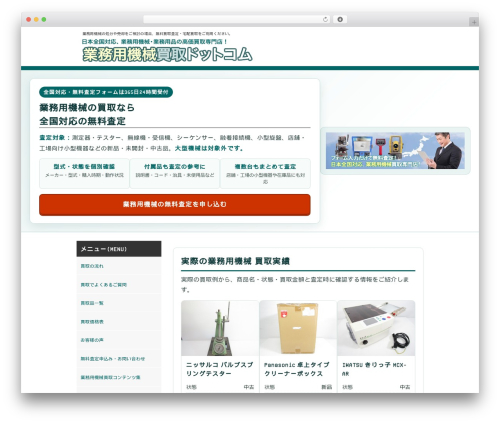Click the 実際の業務用機械 買取実績 heading
500x423 pixels.
235,261
